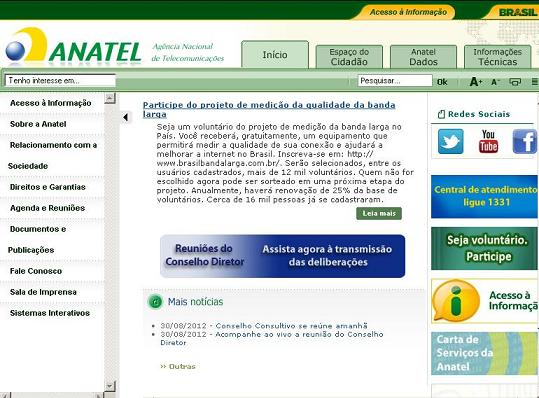Click the Redes Sociais heading icon
This screenshot has width=539, height=398.
pyautogui.click(x=441, y=114)
